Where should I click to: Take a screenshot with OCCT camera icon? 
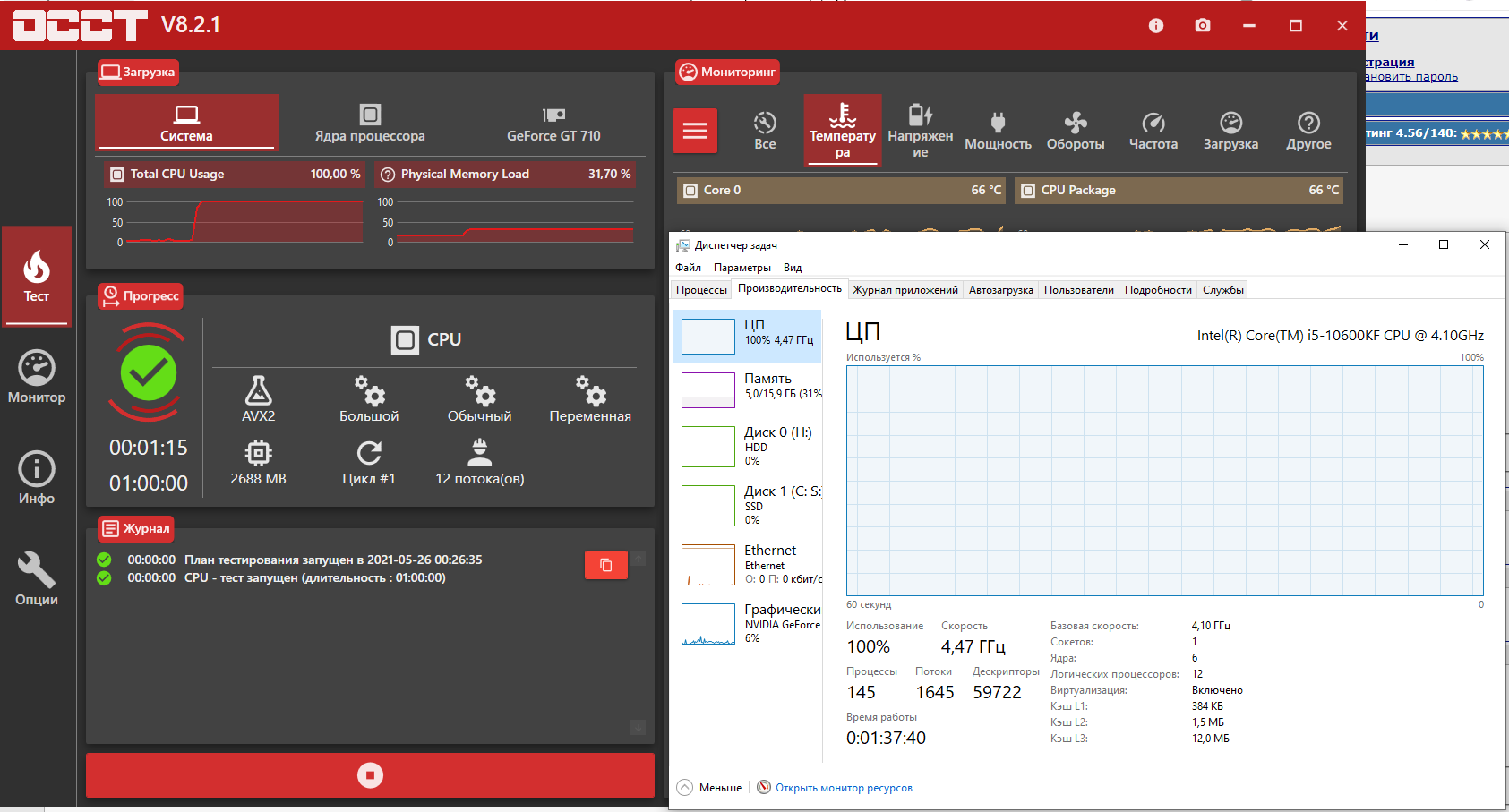1203,26
